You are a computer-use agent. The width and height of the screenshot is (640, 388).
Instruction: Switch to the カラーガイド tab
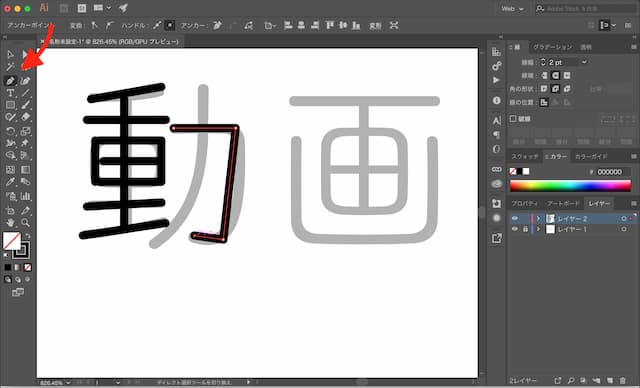point(591,156)
